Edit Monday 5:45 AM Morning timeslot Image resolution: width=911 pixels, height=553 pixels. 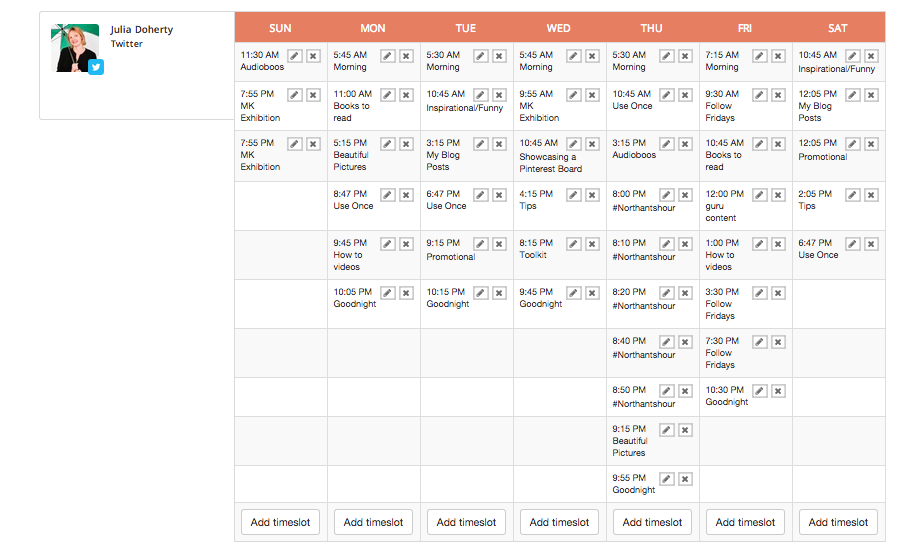[388, 56]
